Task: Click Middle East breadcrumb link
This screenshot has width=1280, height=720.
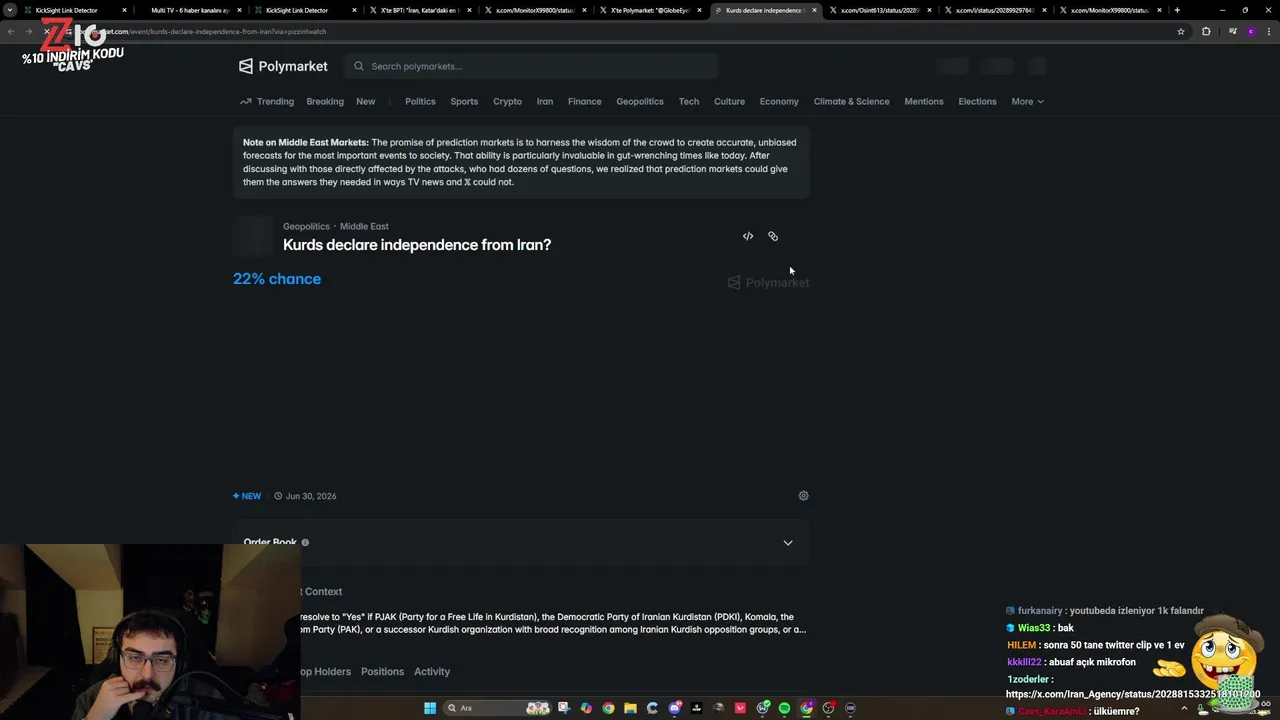Action: coord(364,226)
